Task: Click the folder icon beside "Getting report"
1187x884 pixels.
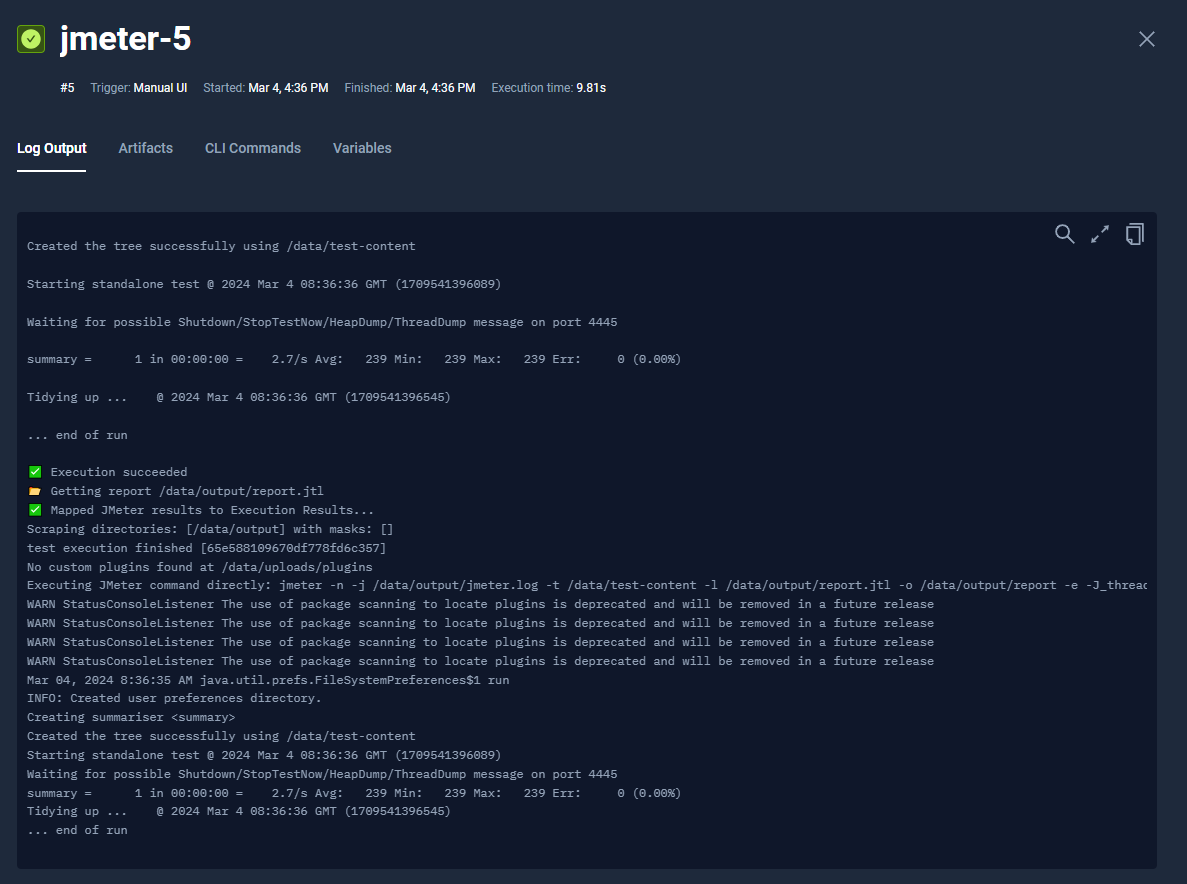Action: pyautogui.click(x=35, y=491)
